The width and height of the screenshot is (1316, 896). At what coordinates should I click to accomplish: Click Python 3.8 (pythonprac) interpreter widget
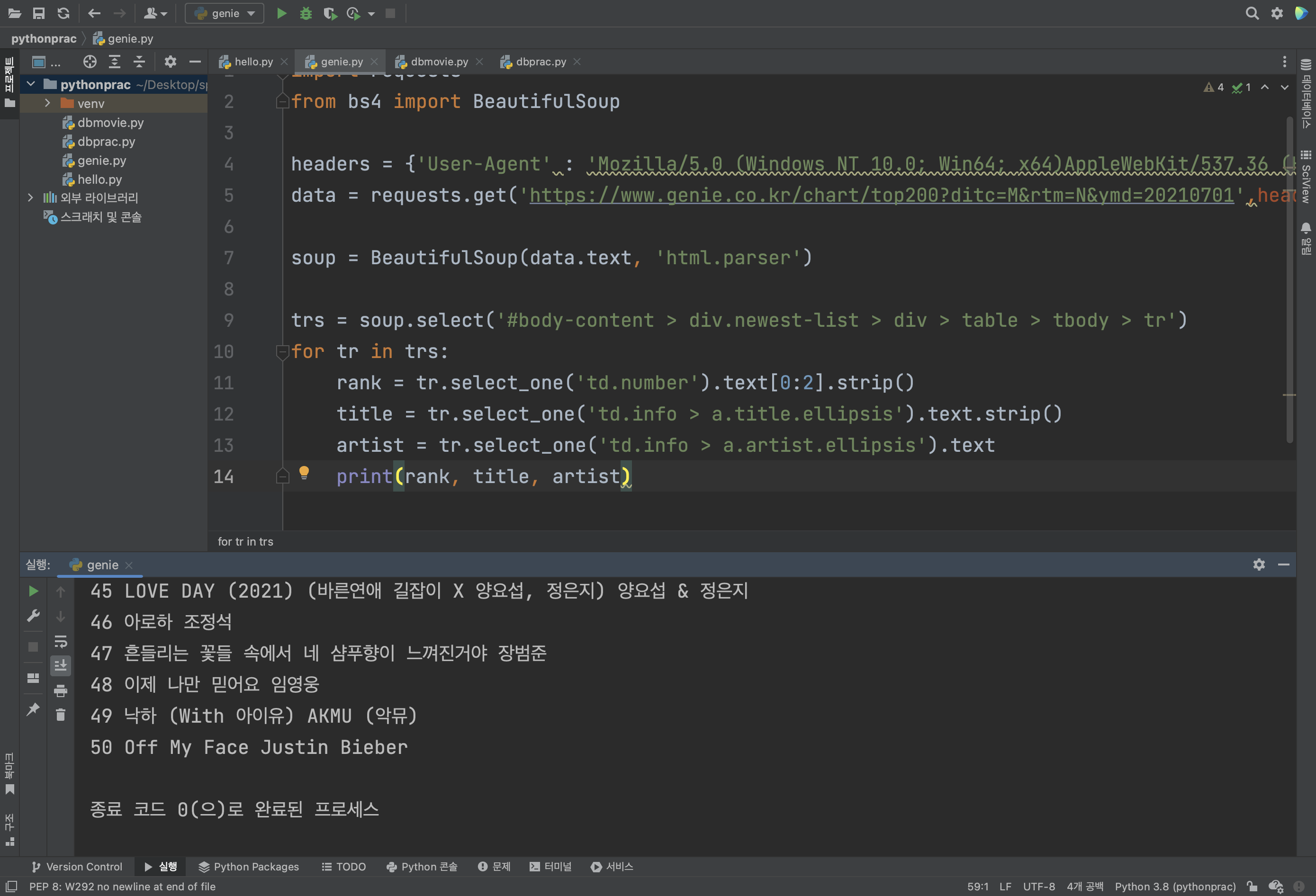(1175, 887)
